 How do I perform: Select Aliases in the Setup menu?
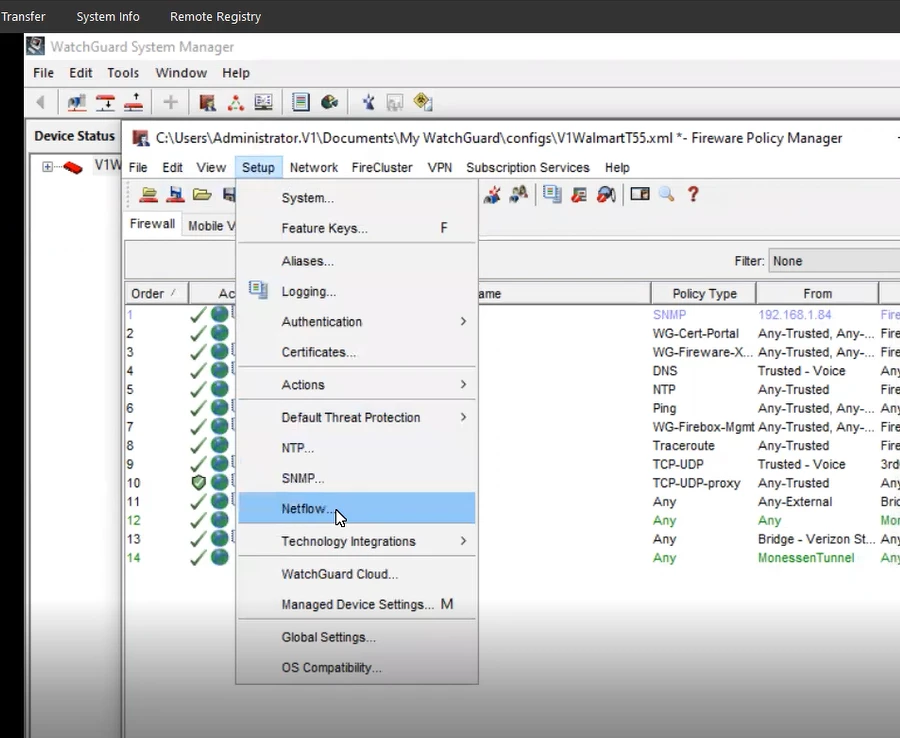(356, 261)
